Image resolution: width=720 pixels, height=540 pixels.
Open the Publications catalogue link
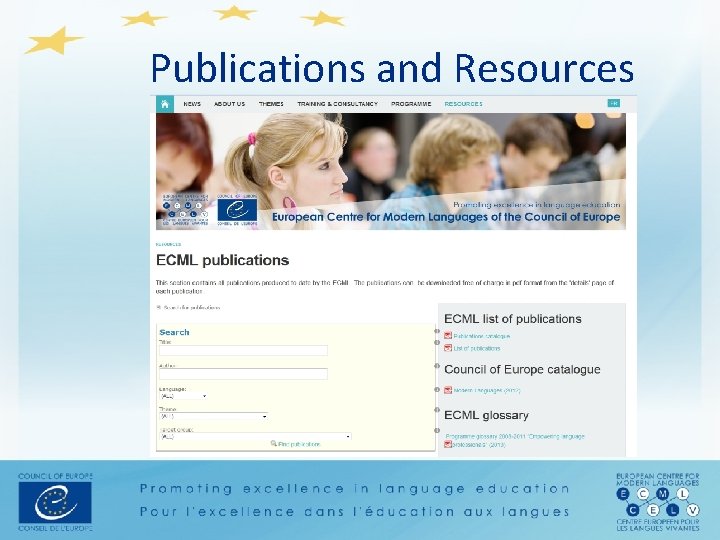pos(482,336)
